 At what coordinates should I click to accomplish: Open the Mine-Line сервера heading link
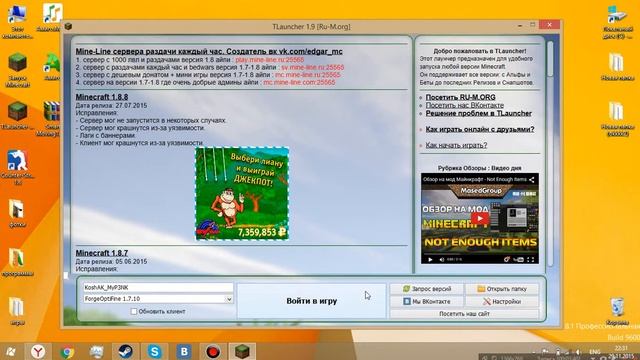pos(209,51)
